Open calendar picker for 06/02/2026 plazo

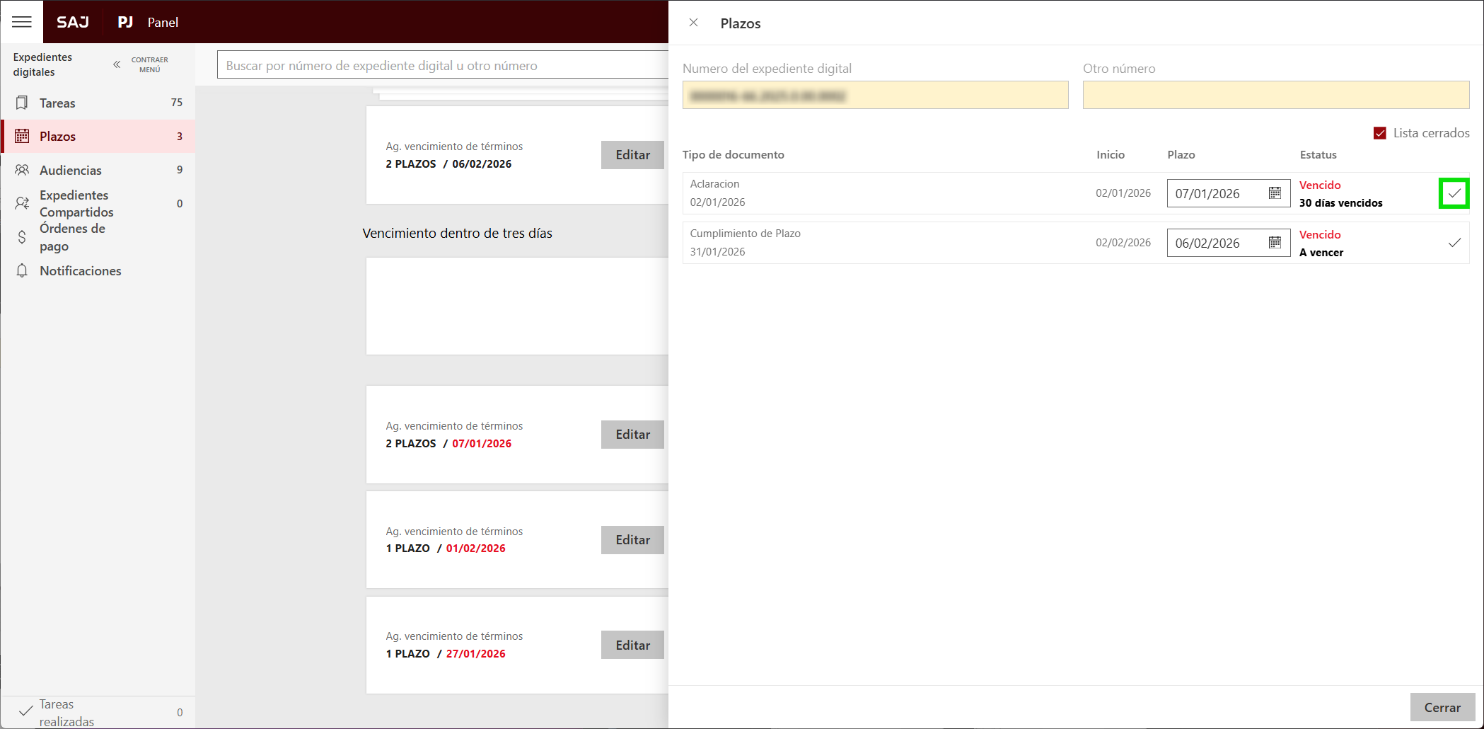point(1274,242)
